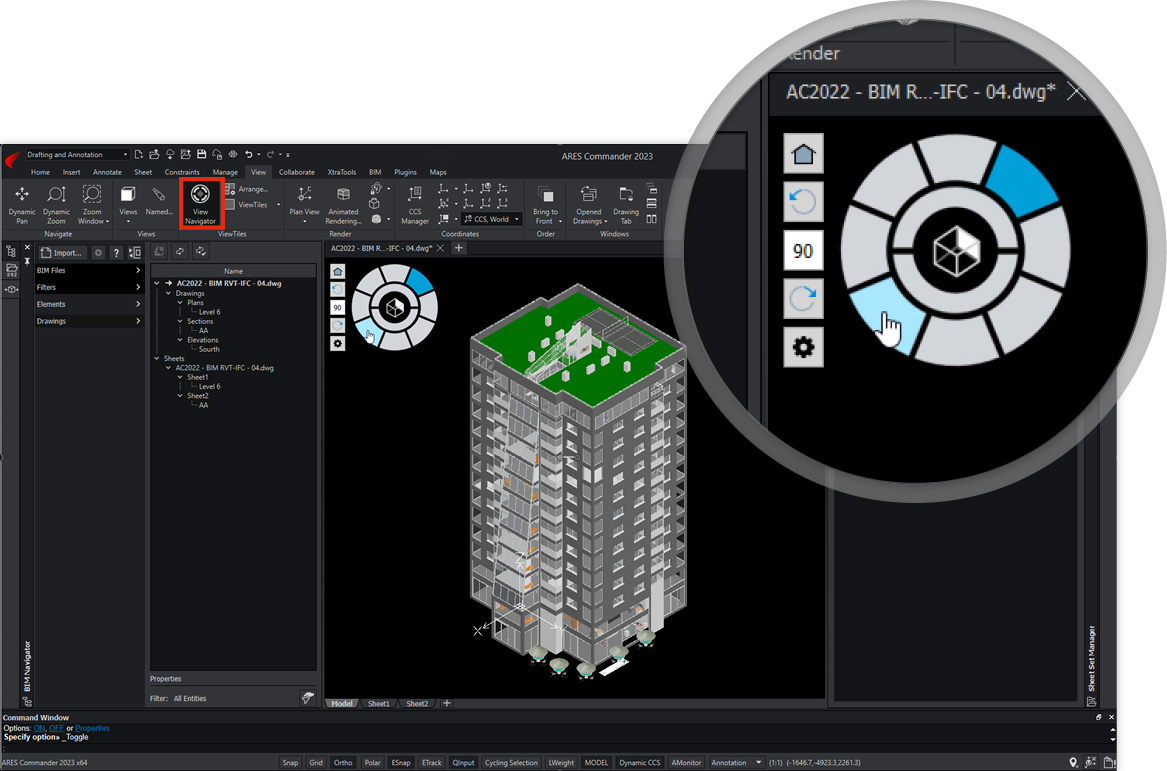Click home view icon in the magnified callout

[803, 154]
